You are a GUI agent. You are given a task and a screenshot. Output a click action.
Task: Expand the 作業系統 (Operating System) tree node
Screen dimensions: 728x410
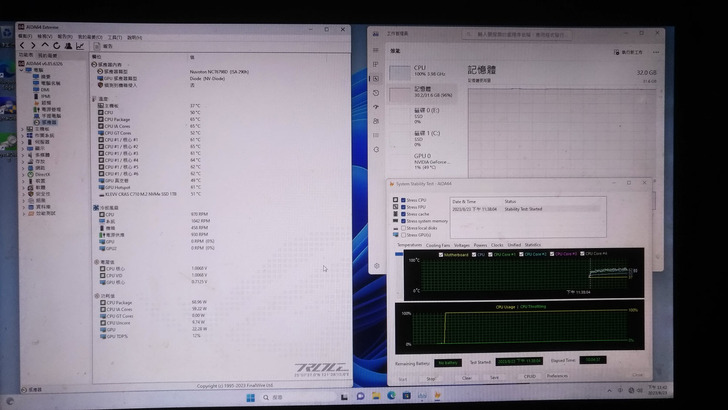pyautogui.click(x=23, y=136)
